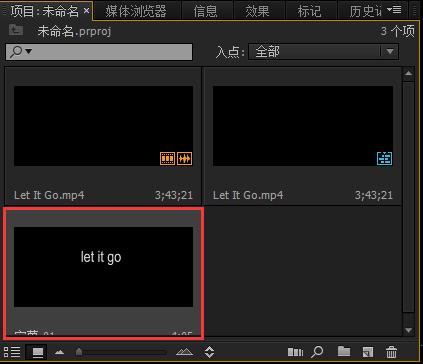Create a new bin folder
Viewport: 423px width, 364px height.
tap(344, 351)
